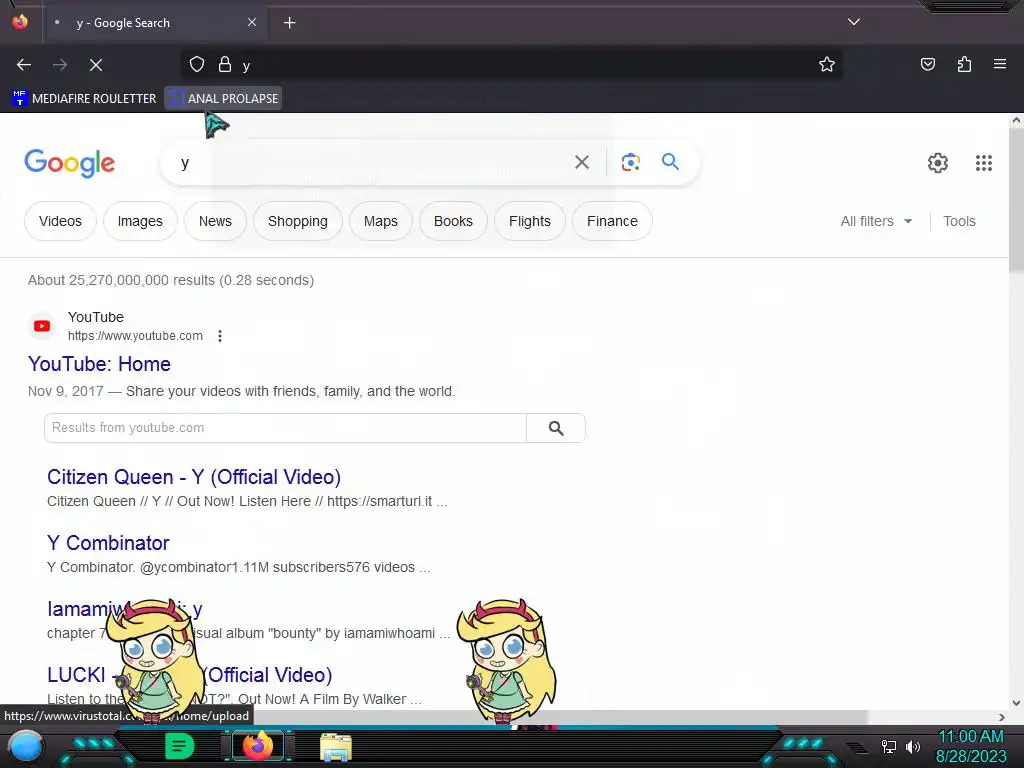Screen dimensions: 1024x768
Task: Filter results by Images
Action: coord(140,221)
